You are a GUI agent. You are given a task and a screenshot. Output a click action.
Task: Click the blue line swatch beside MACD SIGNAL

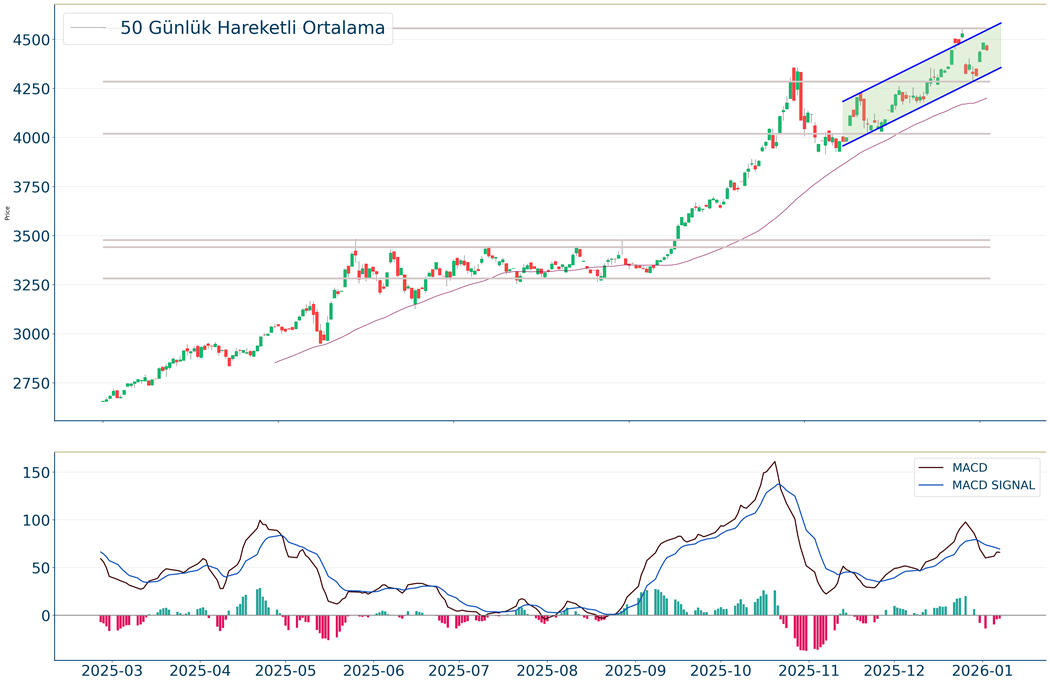click(931, 486)
